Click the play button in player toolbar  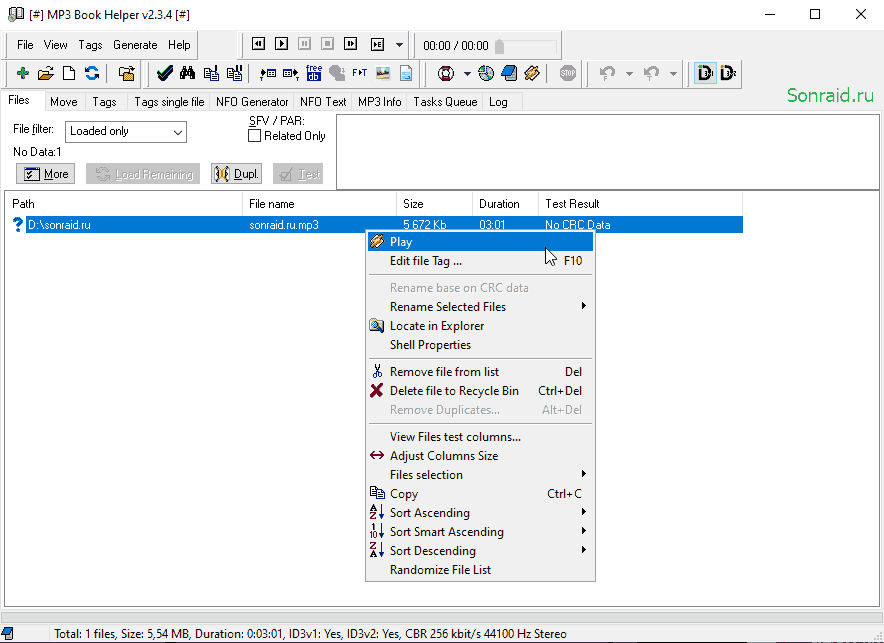(x=281, y=44)
